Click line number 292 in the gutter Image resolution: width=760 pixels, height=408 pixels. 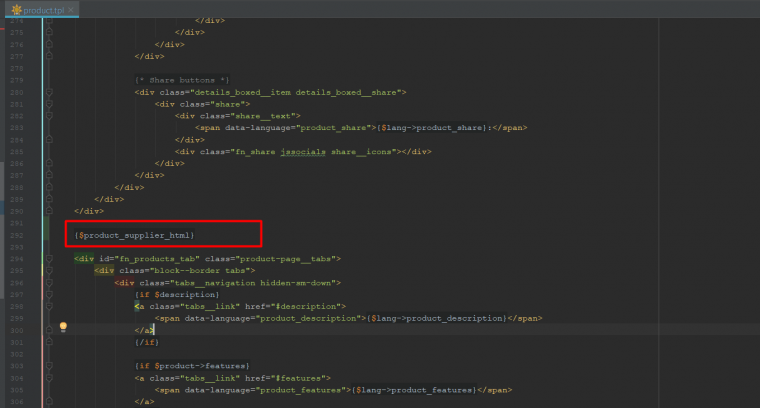17,235
